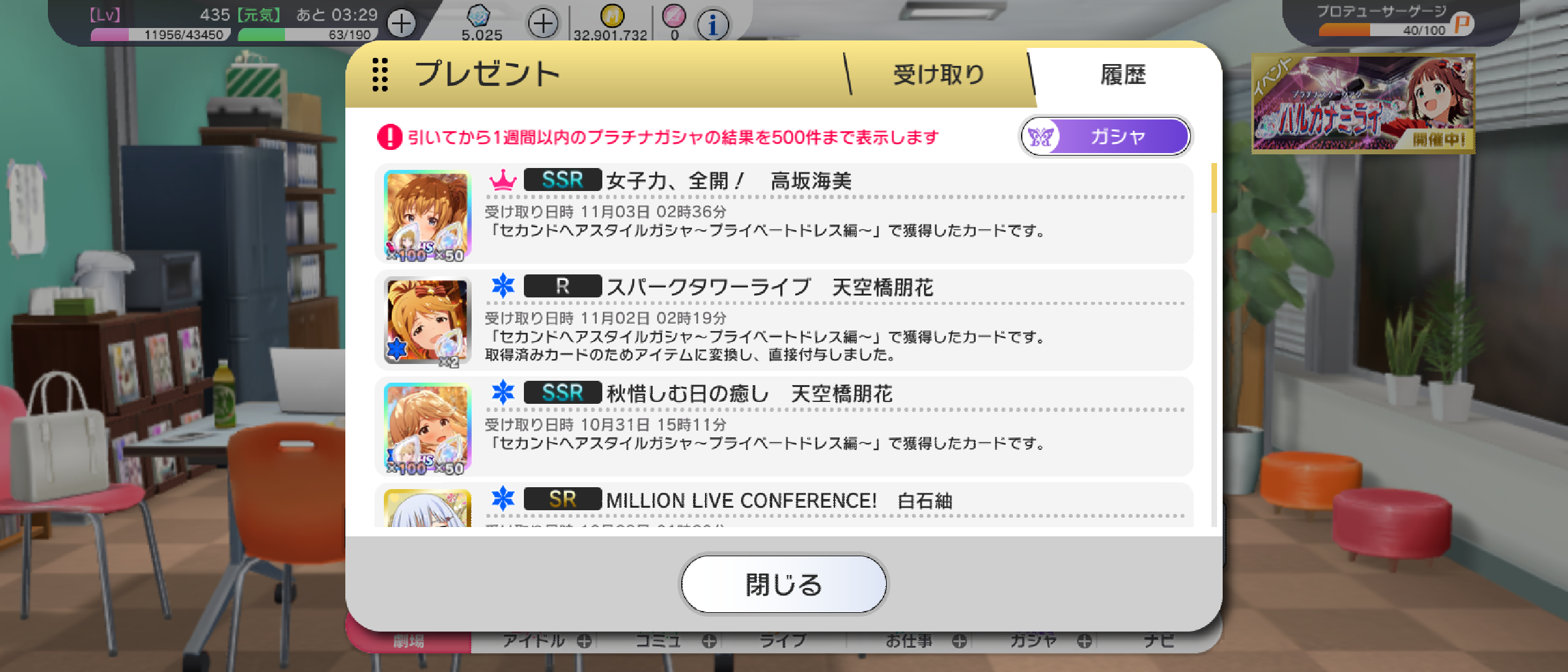Screen dimensions: 1568x672
Task: Tap the gold money coin icon
Action: (612, 15)
